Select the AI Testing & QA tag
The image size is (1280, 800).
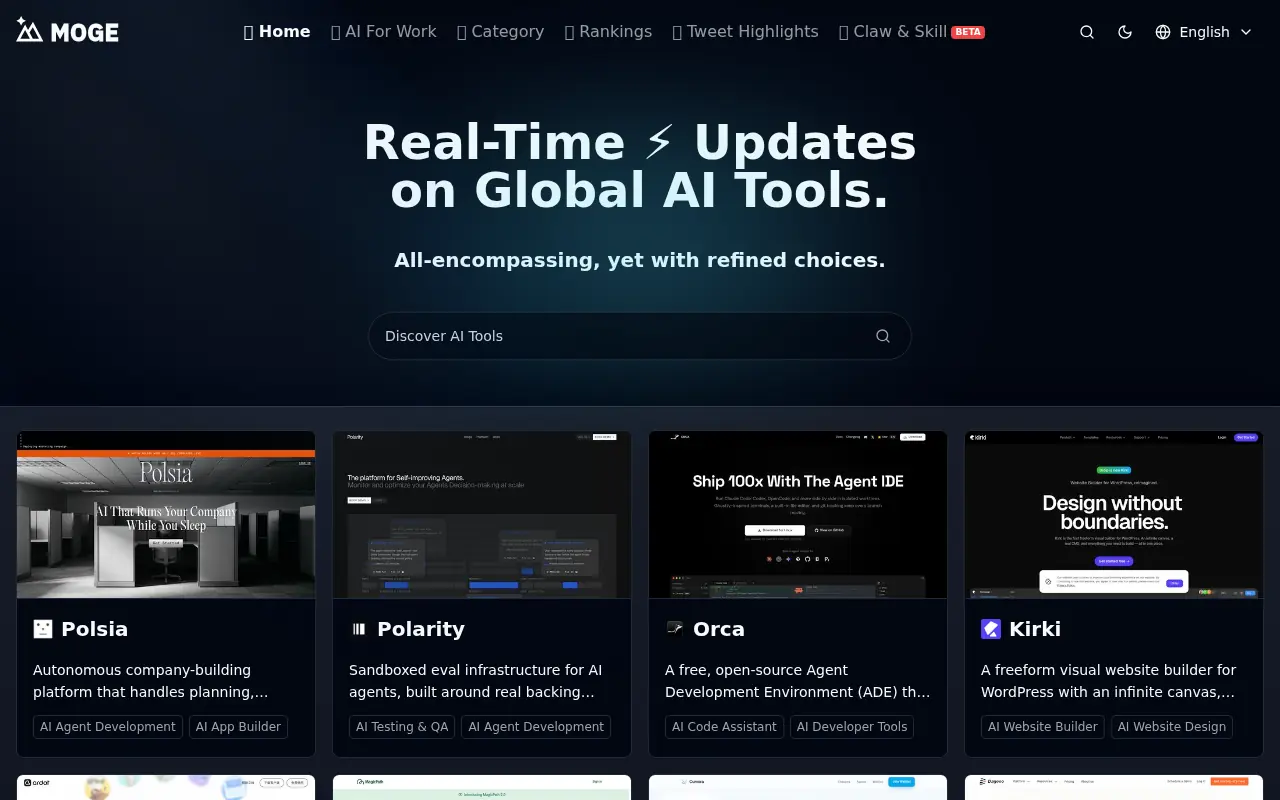click(402, 727)
